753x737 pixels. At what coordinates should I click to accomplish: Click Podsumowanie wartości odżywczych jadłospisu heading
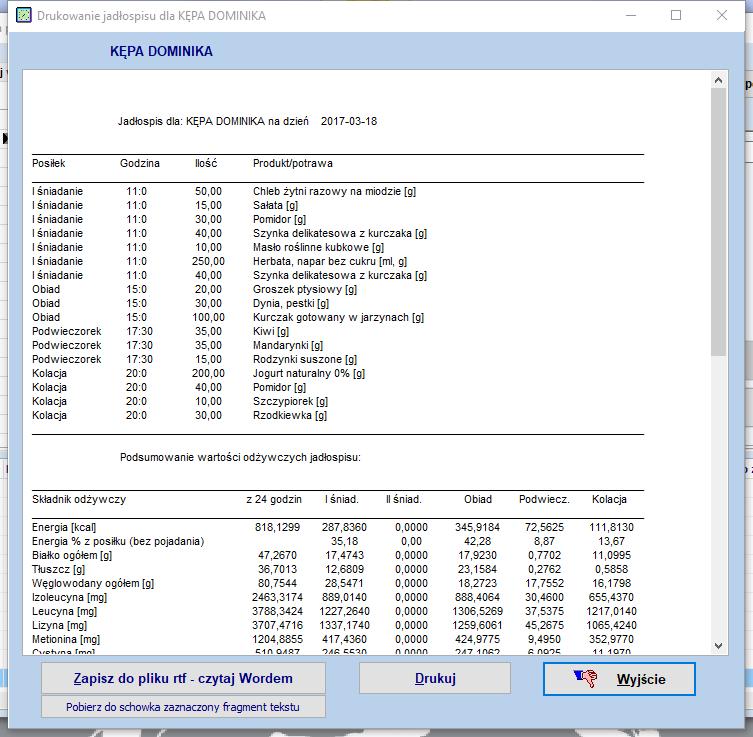click(x=240, y=457)
